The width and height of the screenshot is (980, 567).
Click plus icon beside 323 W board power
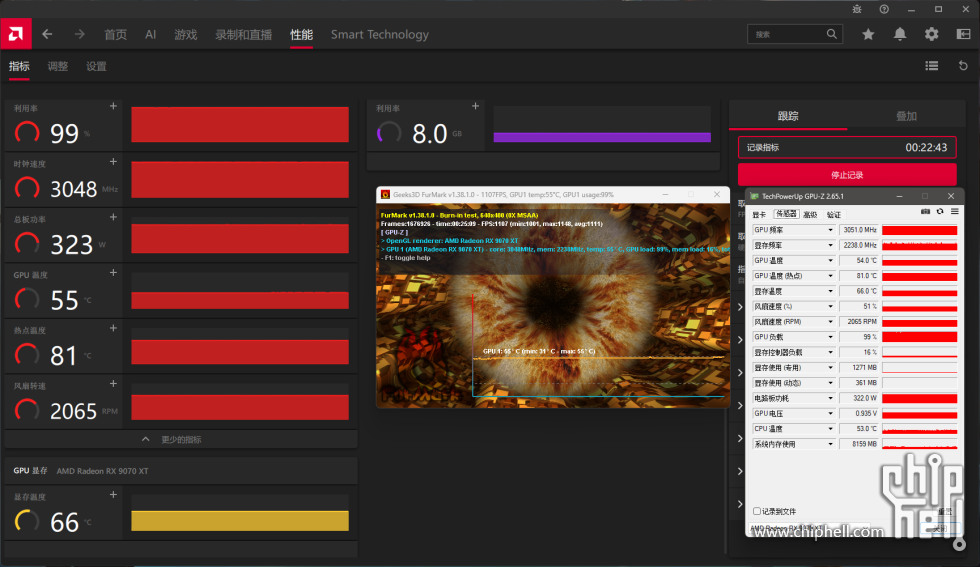[x=113, y=218]
